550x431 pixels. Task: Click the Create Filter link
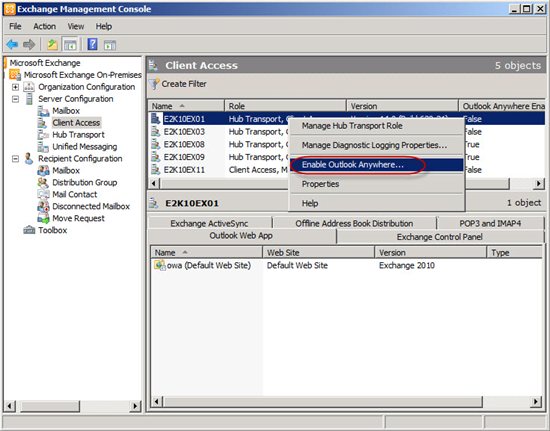[x=184, y=84]
